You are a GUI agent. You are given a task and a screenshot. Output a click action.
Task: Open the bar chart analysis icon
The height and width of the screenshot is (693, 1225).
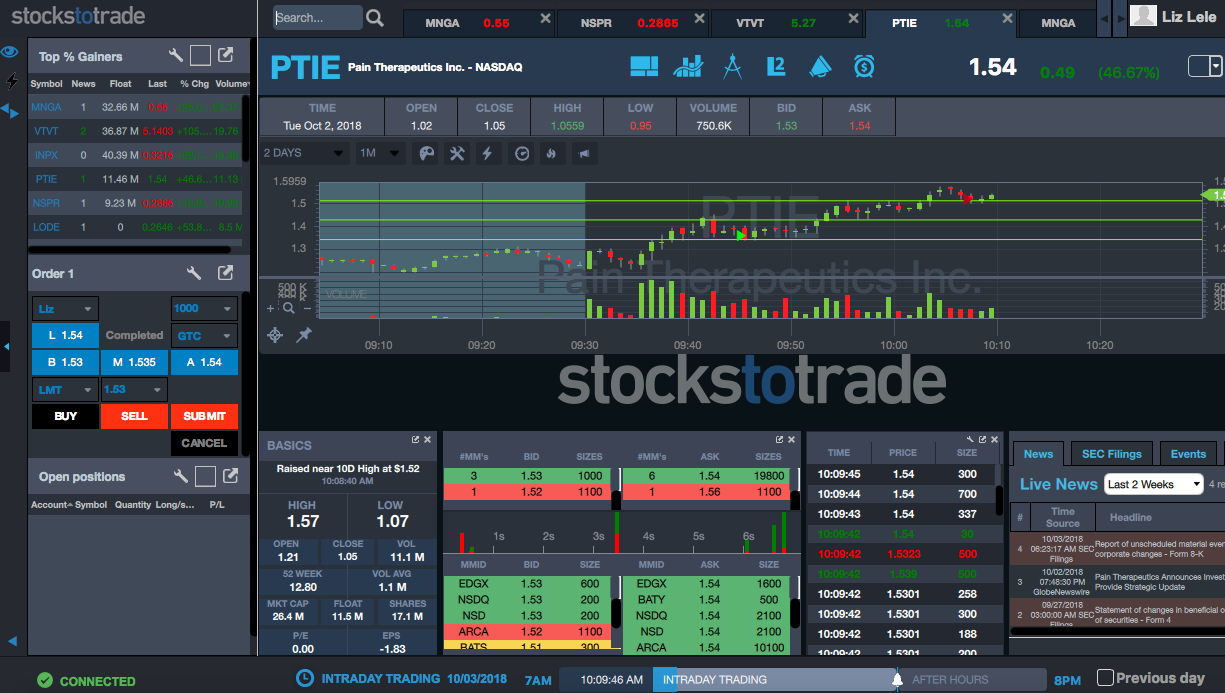point(688,67)
